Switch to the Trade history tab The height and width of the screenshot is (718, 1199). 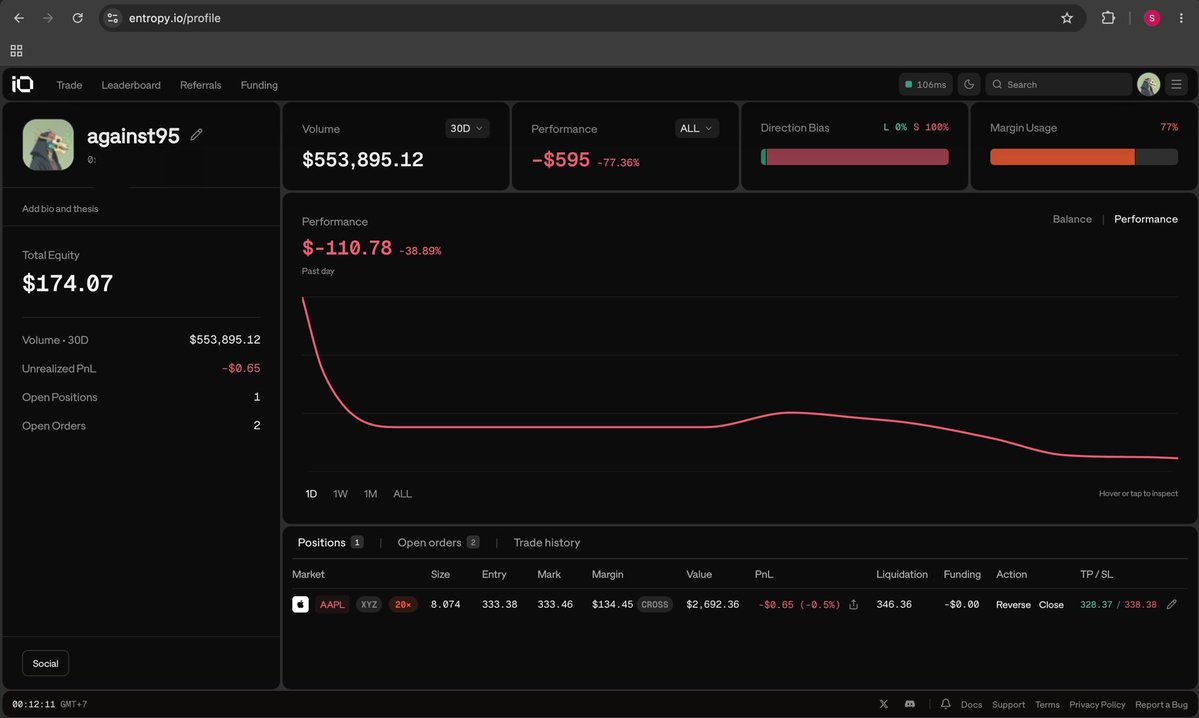(x=547, y=542)
